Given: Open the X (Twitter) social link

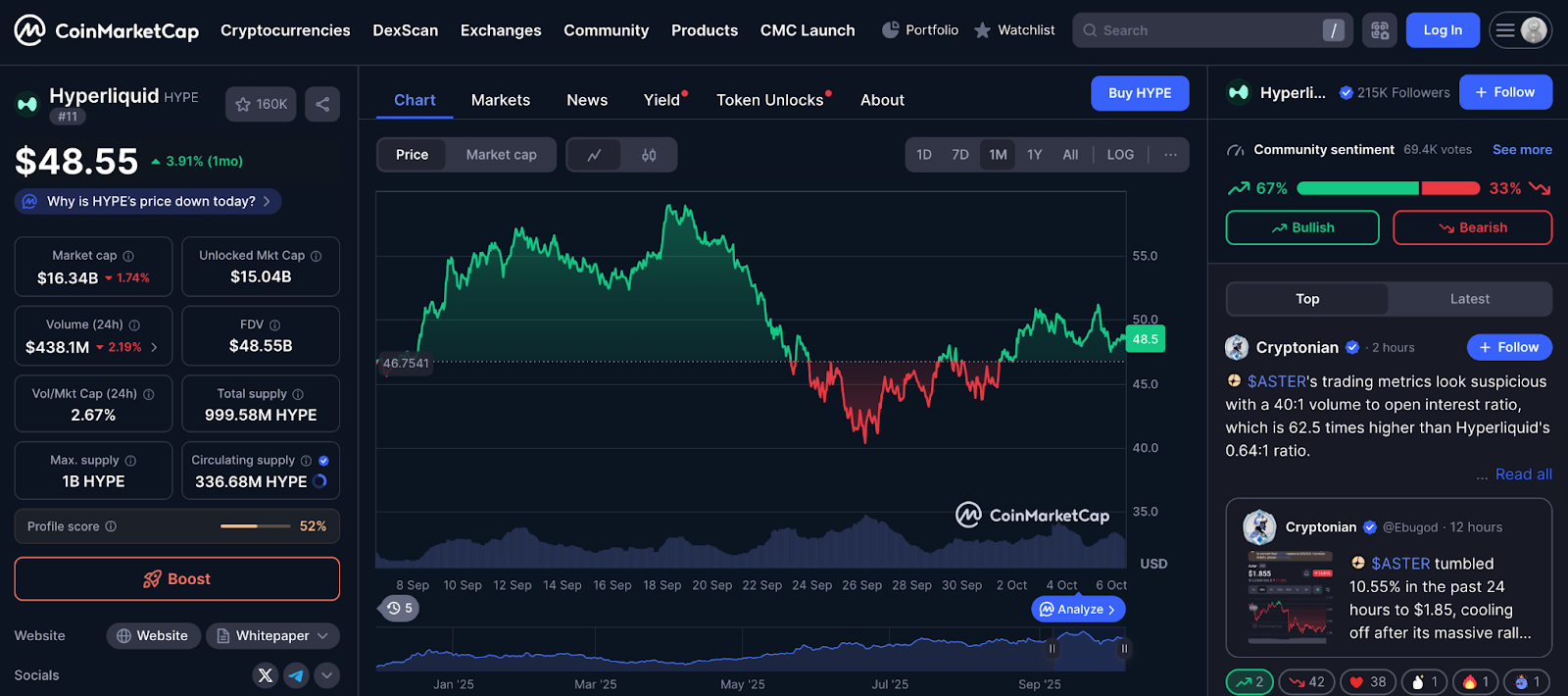Looking at the screenshot, I should point(266,674).
